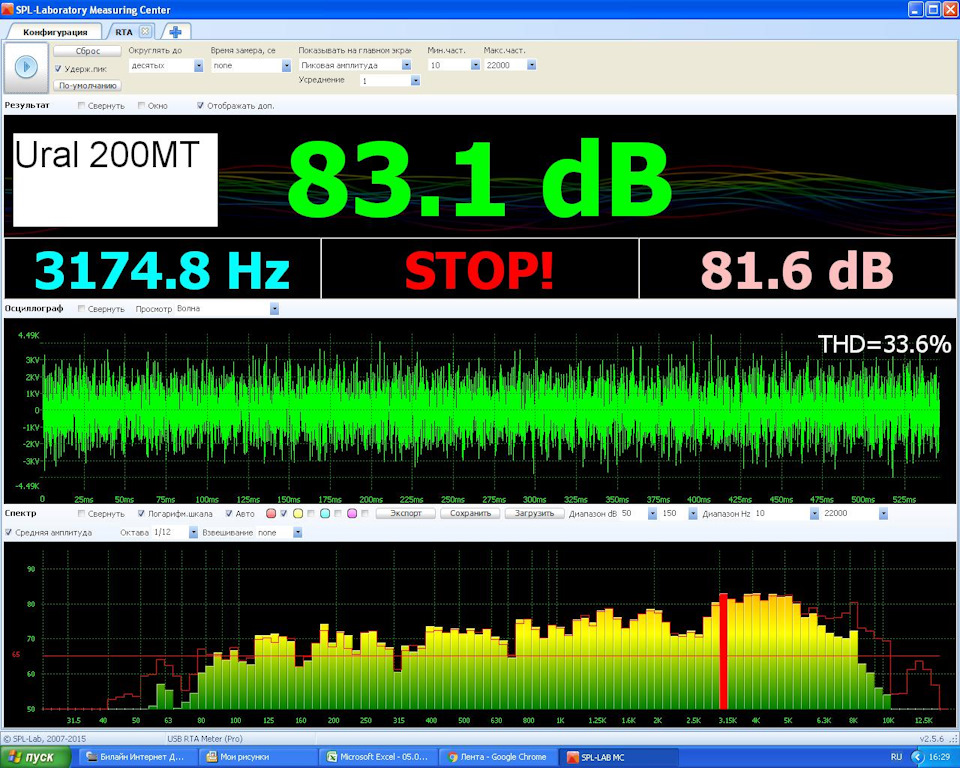Screen dimensions: 960x768
Task: Open the Конфигурация tab
Action: click(x=55, y=32)
